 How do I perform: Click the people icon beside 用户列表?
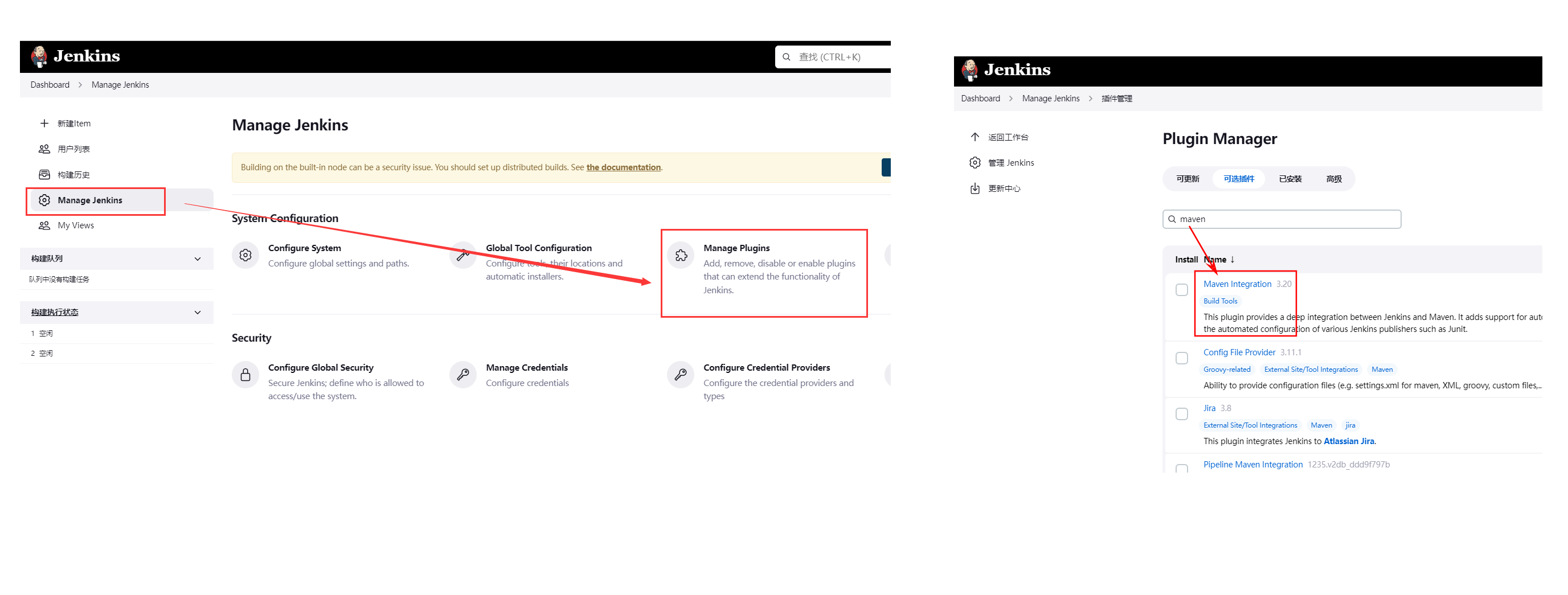pos(44,149)
